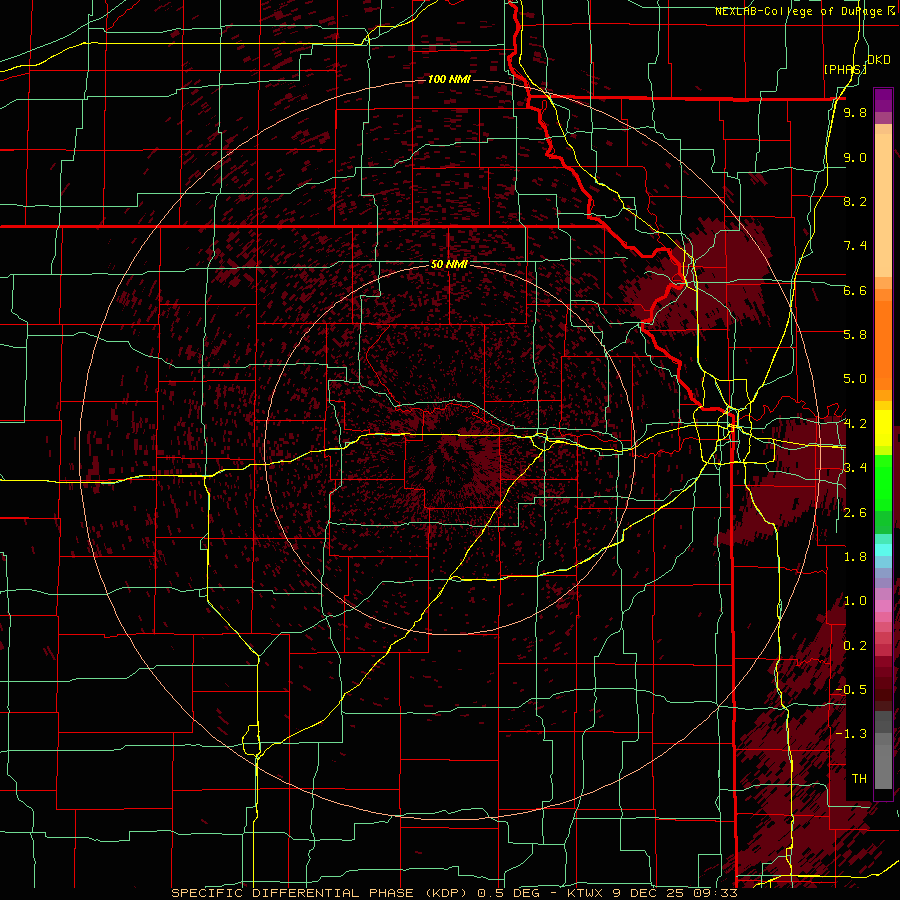Click the "100 NMI" range ring label
The width and height of the screenshot is (900, 900).
tap(449, 79)
